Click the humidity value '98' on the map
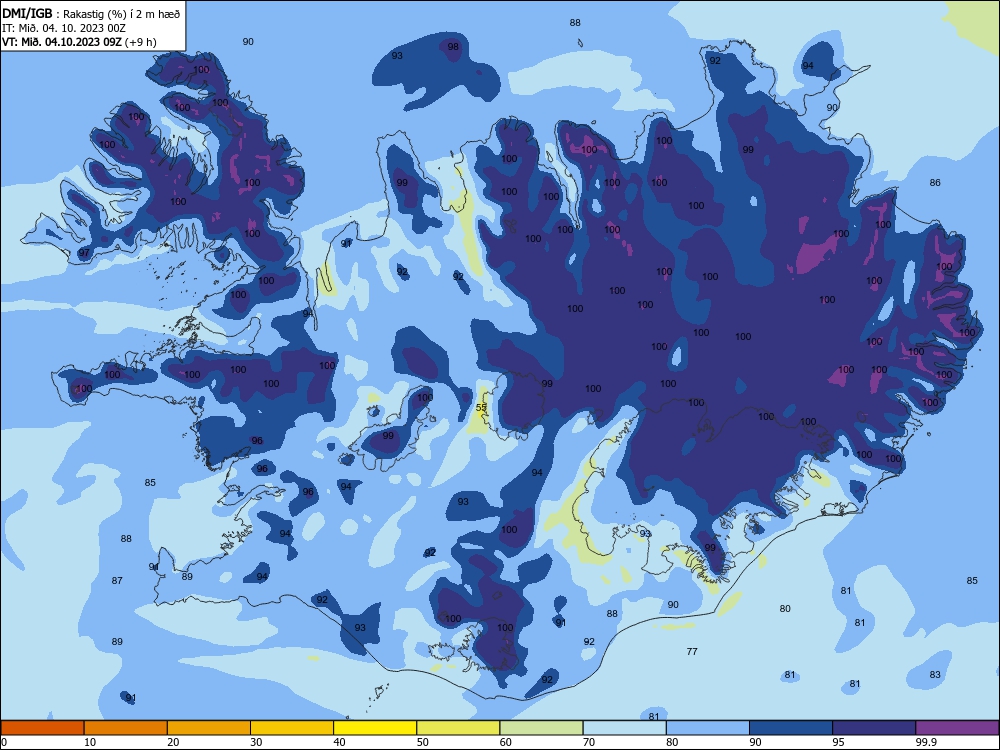 click(453, 47)
